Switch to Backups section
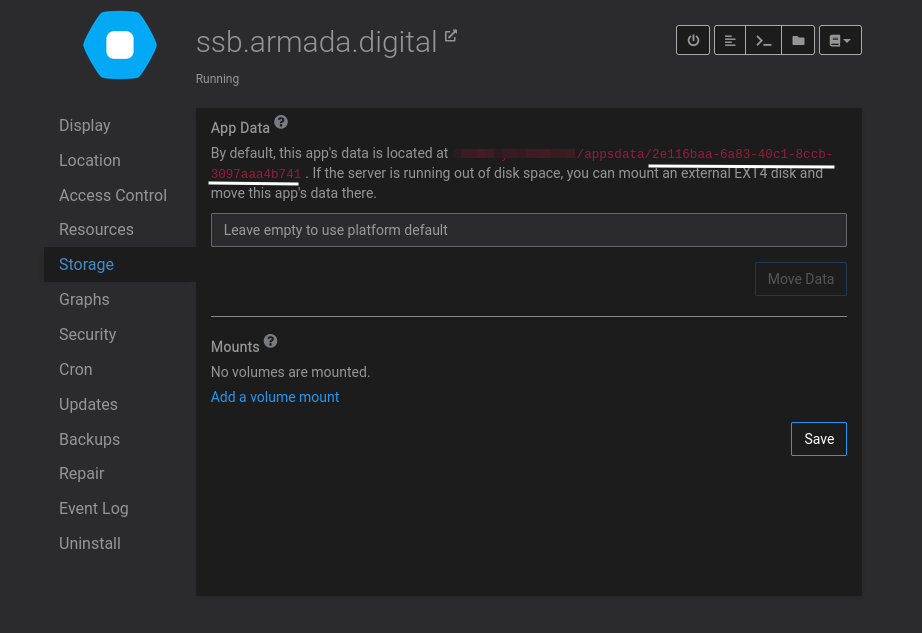This screenshot has height=633, width=922. click(89, 439)
